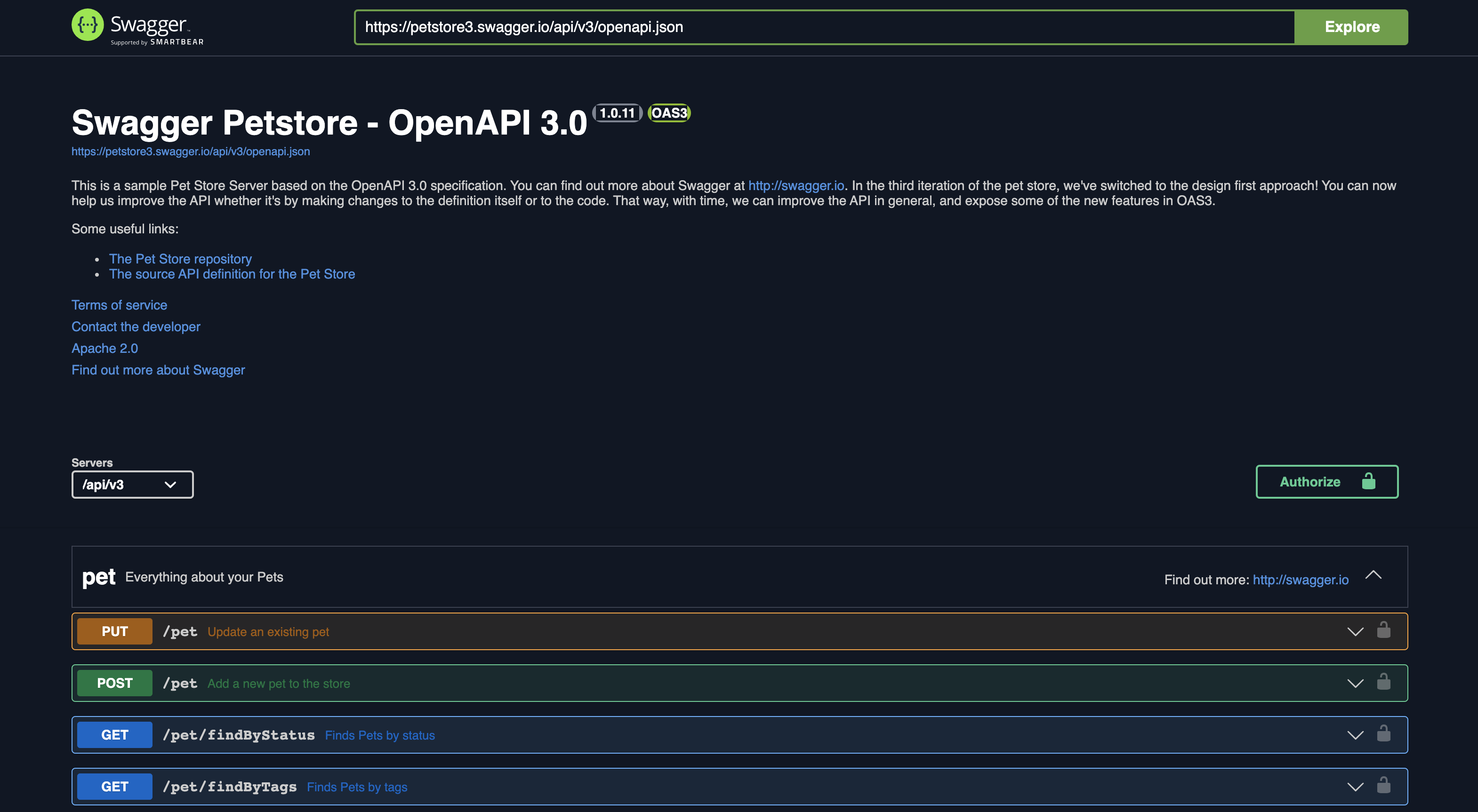Image resolution: width=1478 pixels, height=812 pixels.
Task: Click the 1.0.11 version badge
Action: (x=617, y=113)
